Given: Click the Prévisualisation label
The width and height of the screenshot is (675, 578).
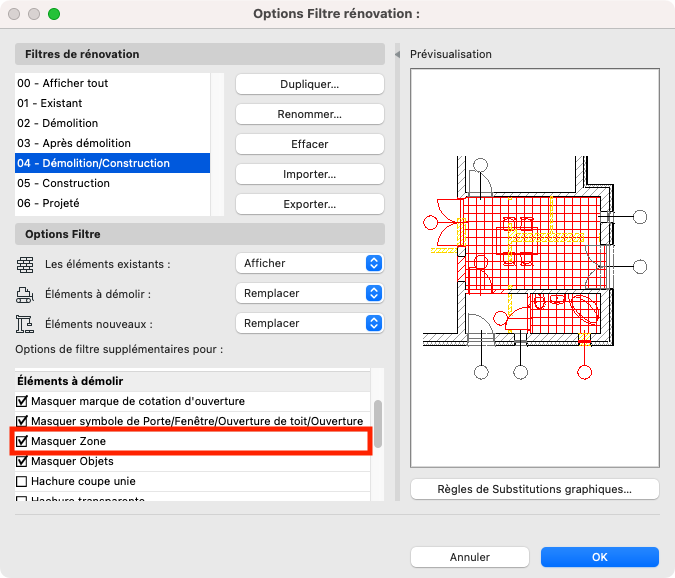Looking at the screenshot, I should click(x=451, y=54).
